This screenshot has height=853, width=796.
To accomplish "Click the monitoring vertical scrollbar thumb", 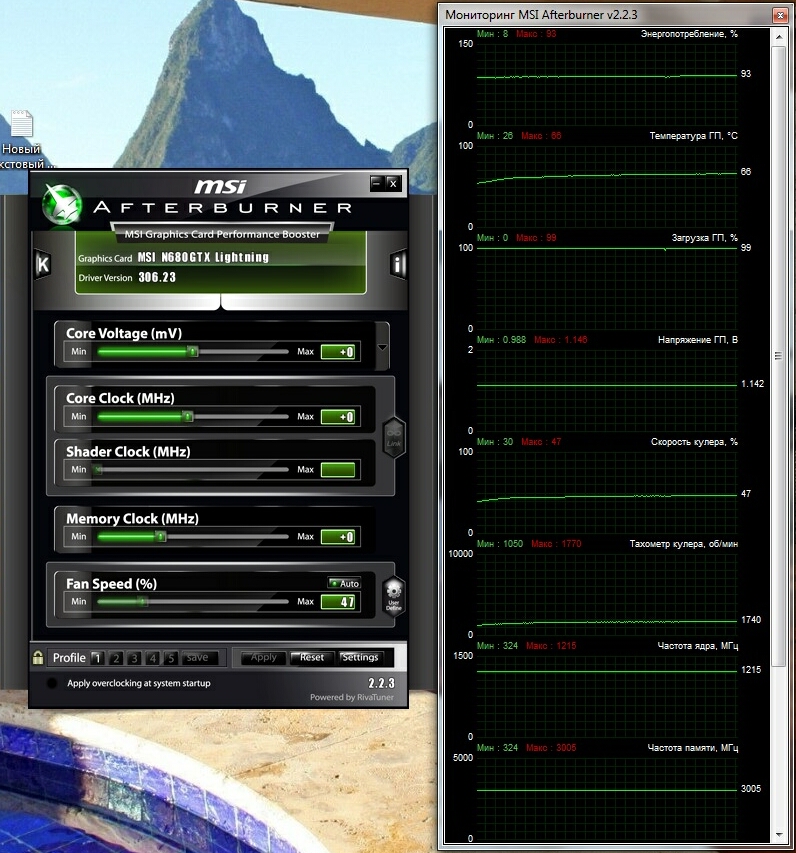I will (x=779, y=356).
